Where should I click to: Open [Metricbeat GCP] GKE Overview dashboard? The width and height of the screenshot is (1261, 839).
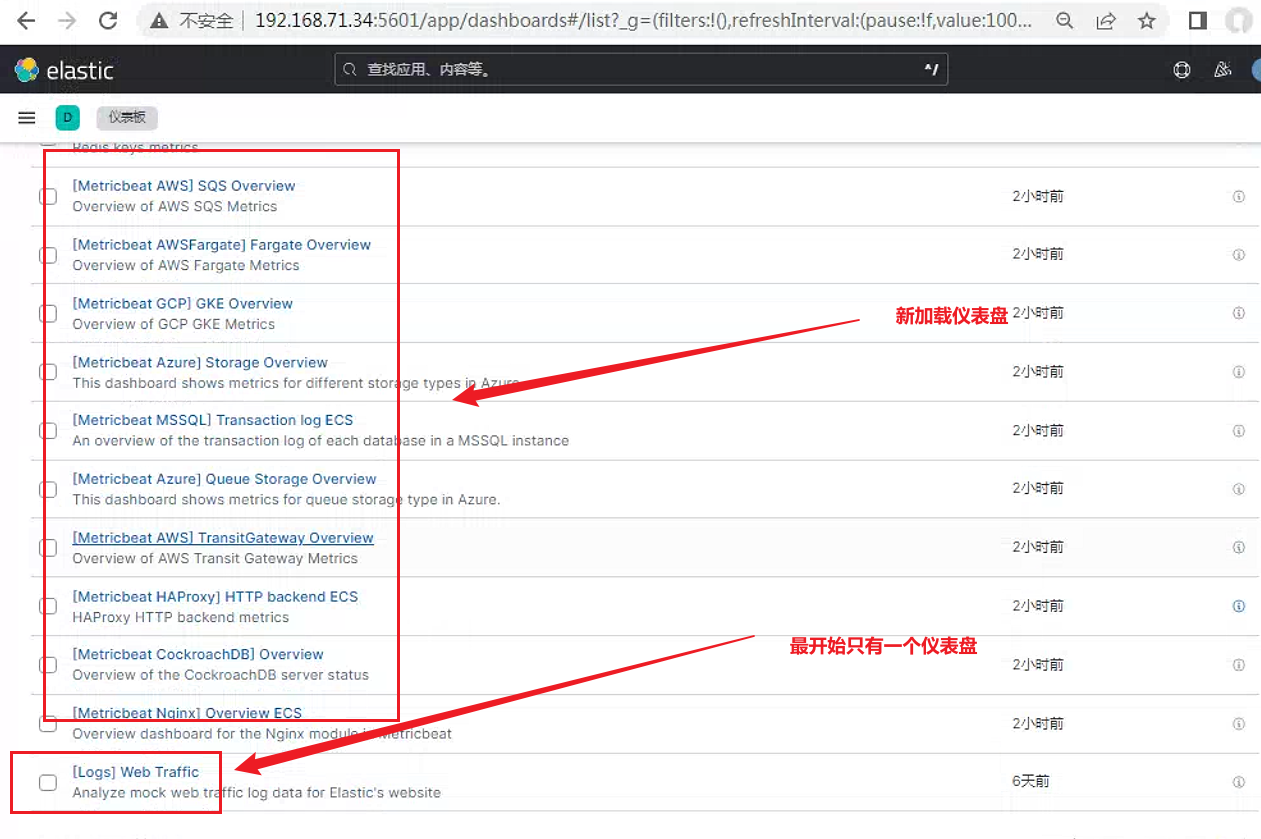click(183, 304)
